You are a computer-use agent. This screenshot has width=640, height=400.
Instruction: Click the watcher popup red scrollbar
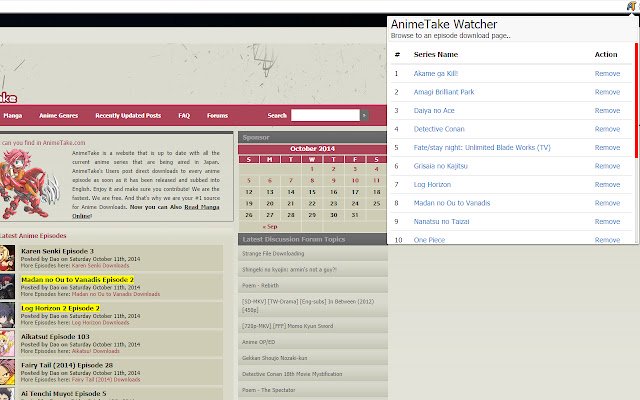point(636,100)
